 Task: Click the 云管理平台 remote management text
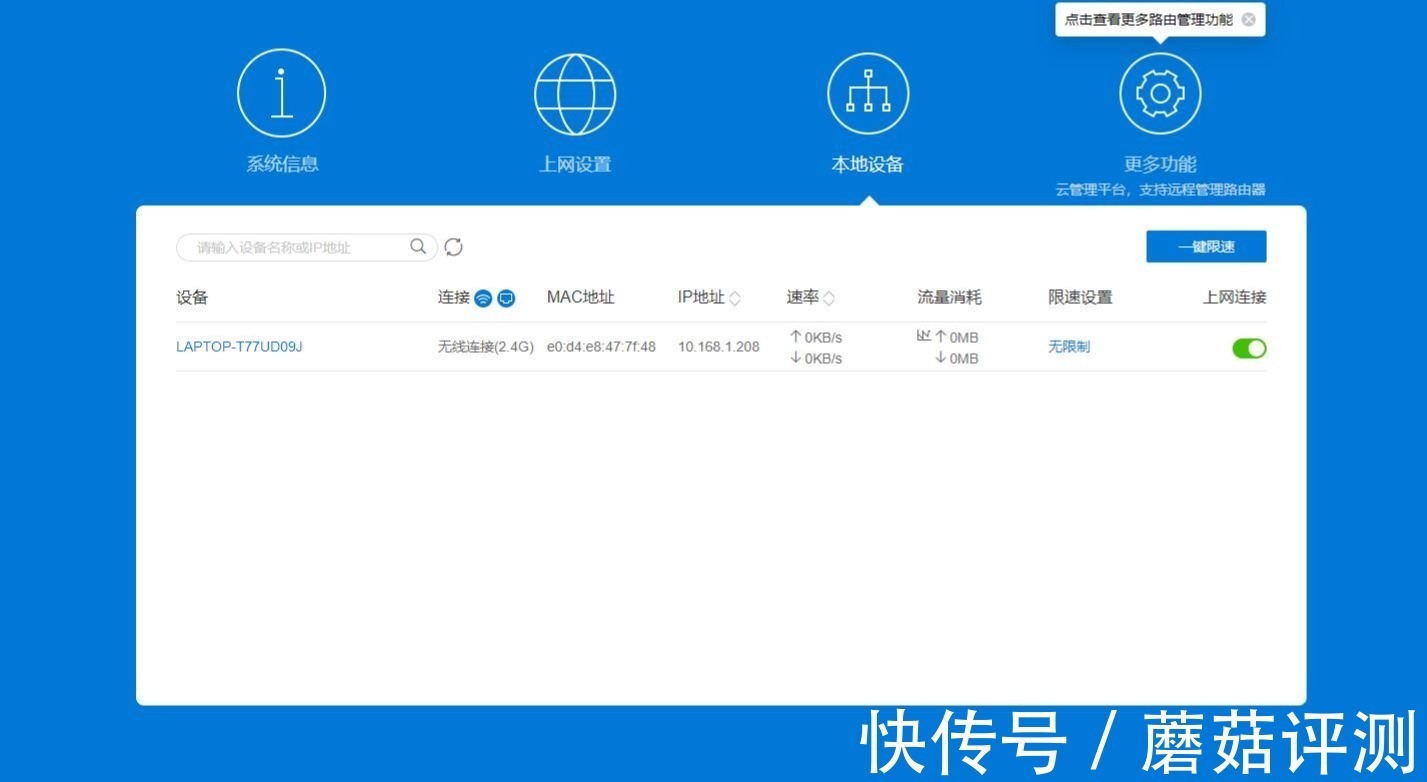tap(1160, 190)
